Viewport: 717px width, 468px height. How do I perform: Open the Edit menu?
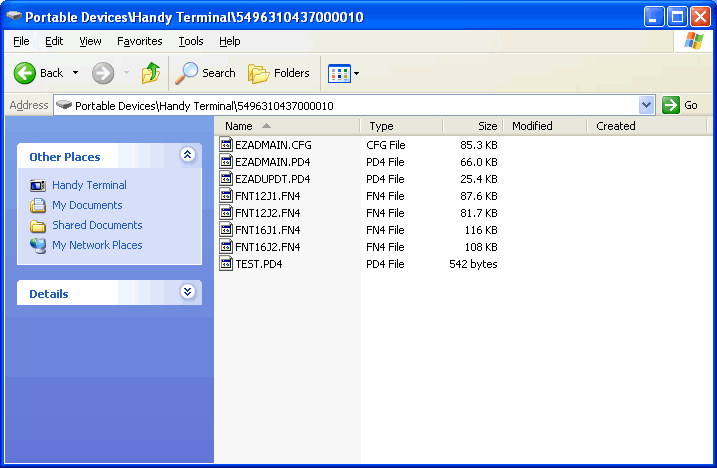click(x=54, y=41)
